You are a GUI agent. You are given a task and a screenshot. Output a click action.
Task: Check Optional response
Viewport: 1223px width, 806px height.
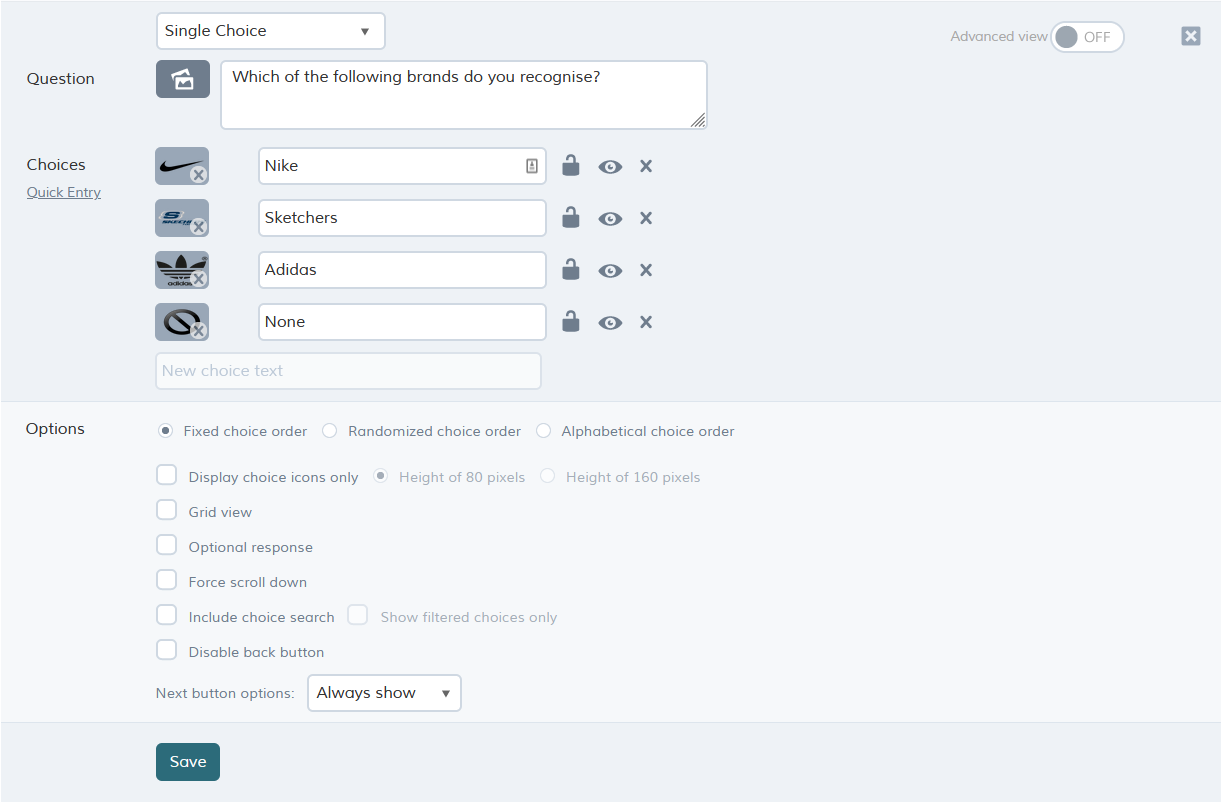click(167, 545)
